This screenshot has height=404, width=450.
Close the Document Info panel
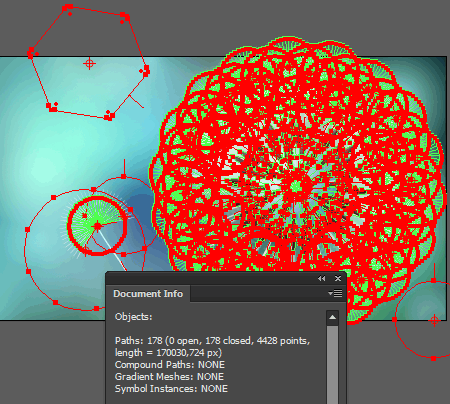[338, 278]
